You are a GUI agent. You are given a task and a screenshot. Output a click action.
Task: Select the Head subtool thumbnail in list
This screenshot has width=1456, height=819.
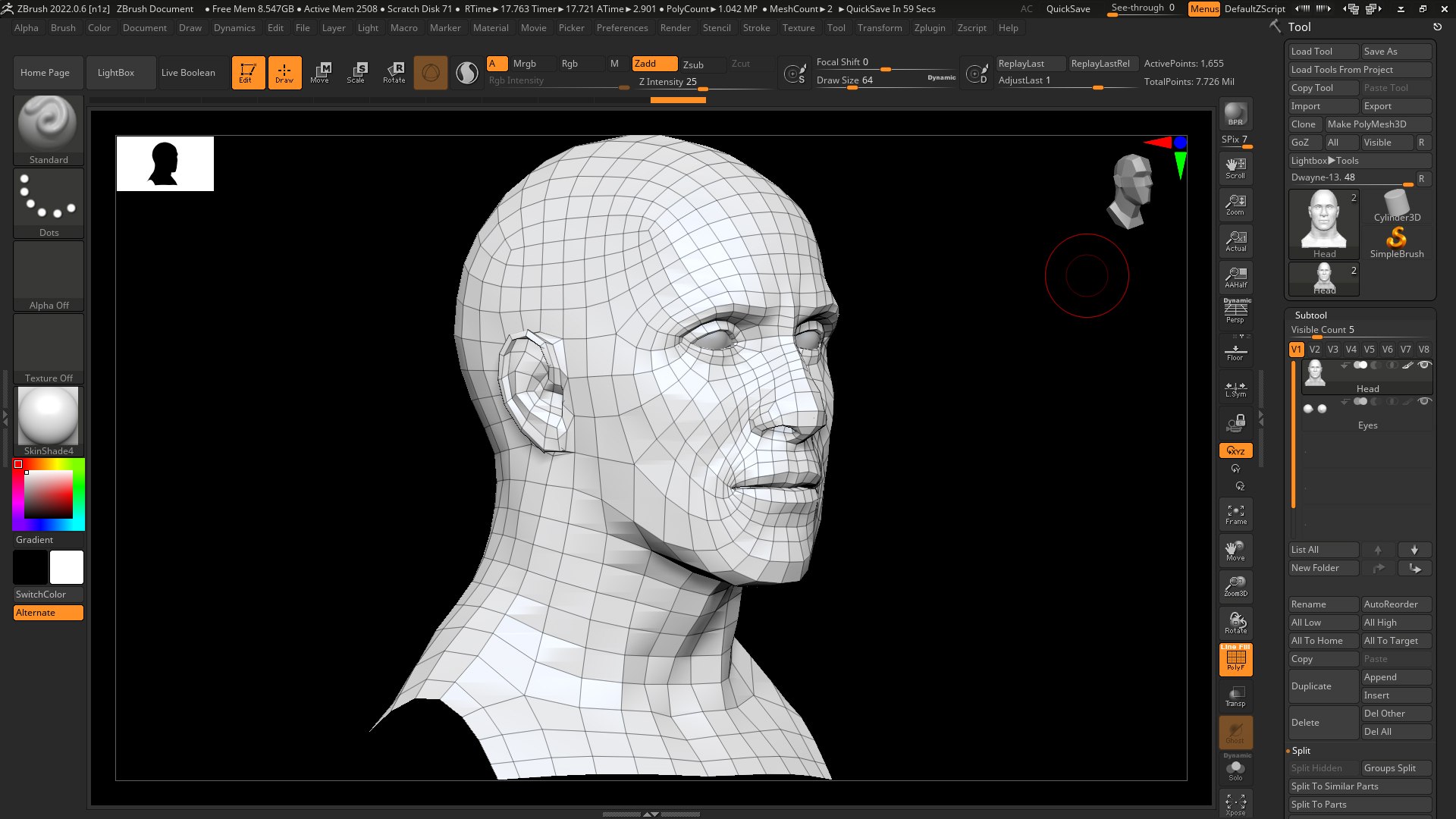[1315, 373]
